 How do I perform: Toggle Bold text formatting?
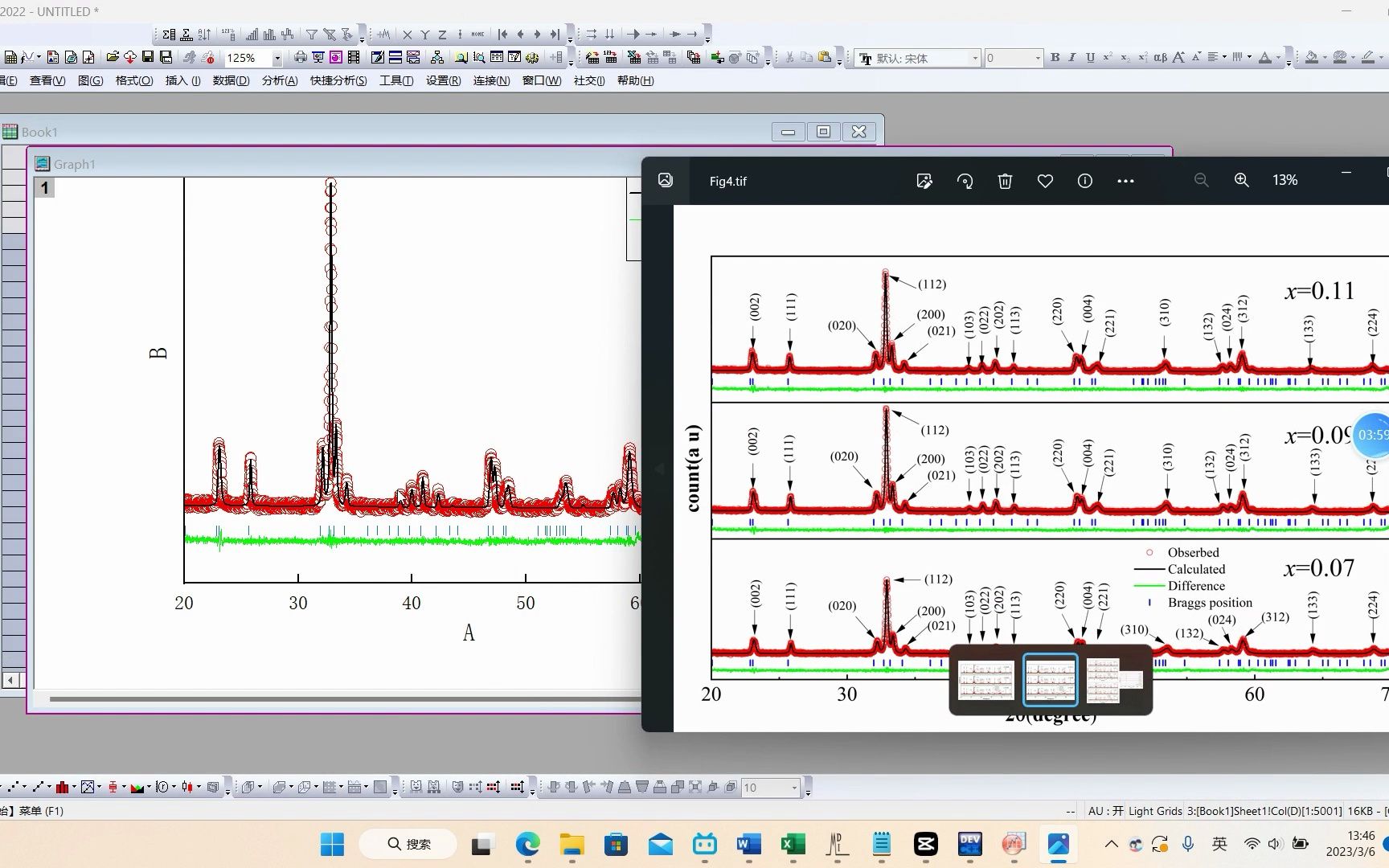(x=1055, y=57)
